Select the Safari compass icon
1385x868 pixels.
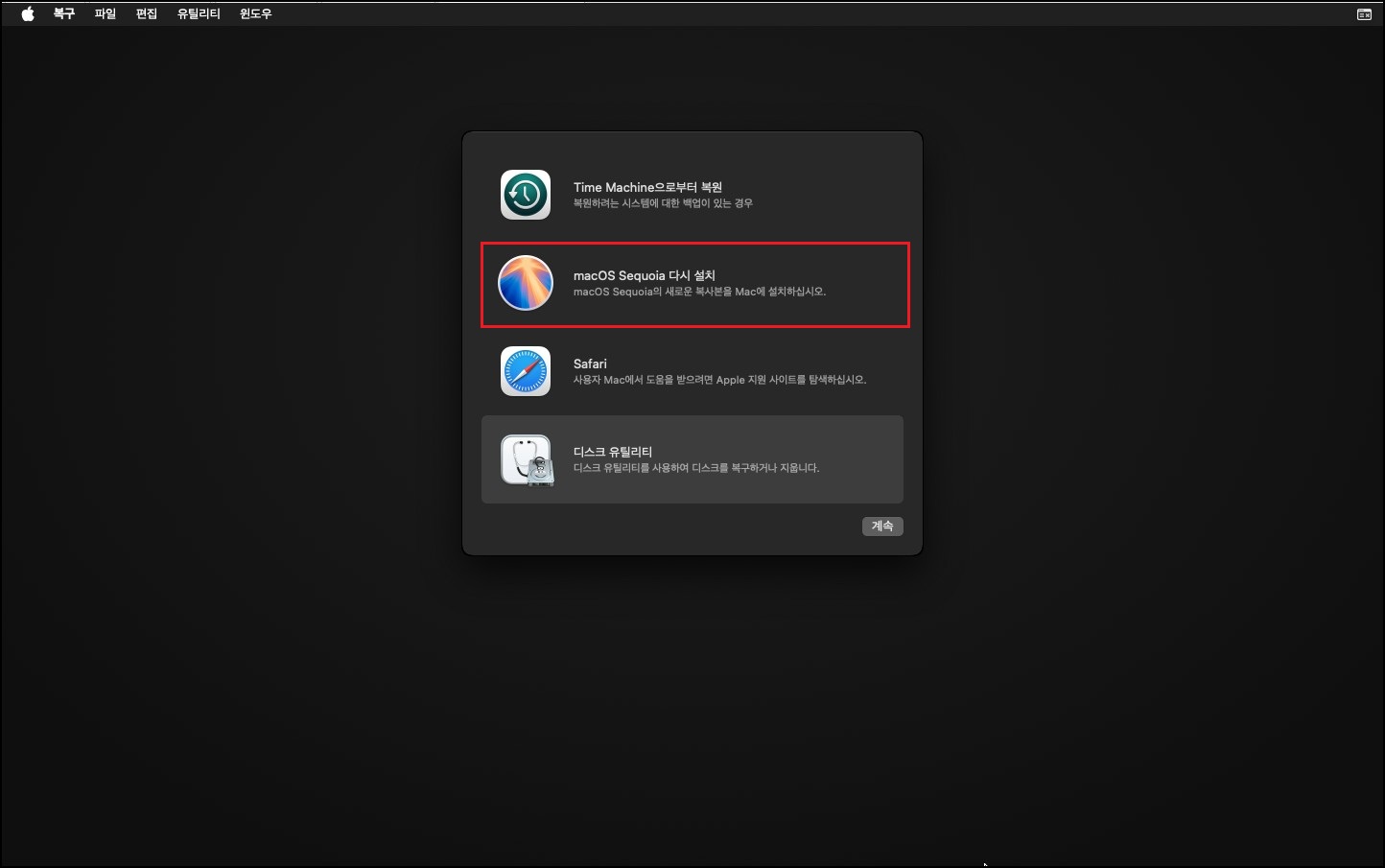pyautogui.click(x=526, y=371)
